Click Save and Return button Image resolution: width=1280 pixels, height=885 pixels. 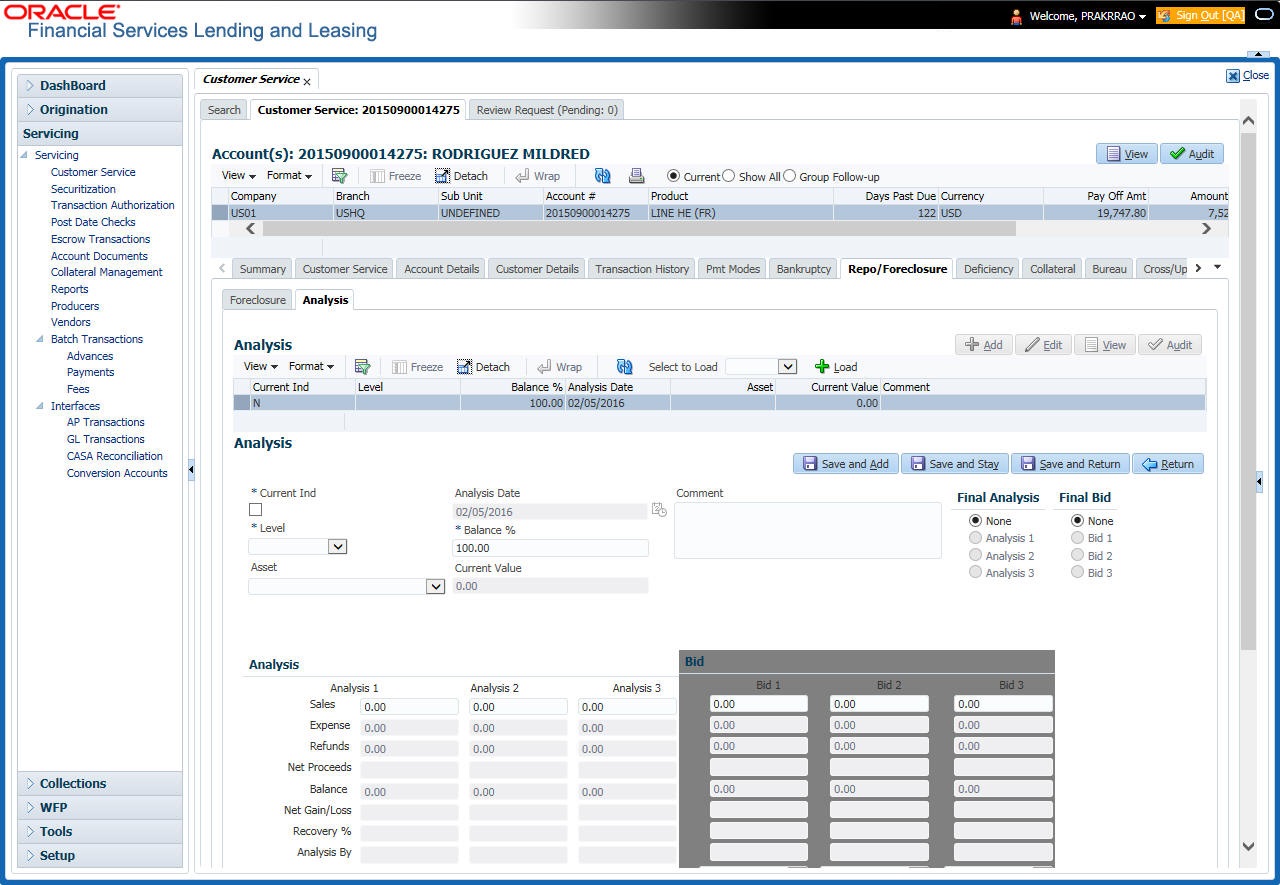point(1070,464)
